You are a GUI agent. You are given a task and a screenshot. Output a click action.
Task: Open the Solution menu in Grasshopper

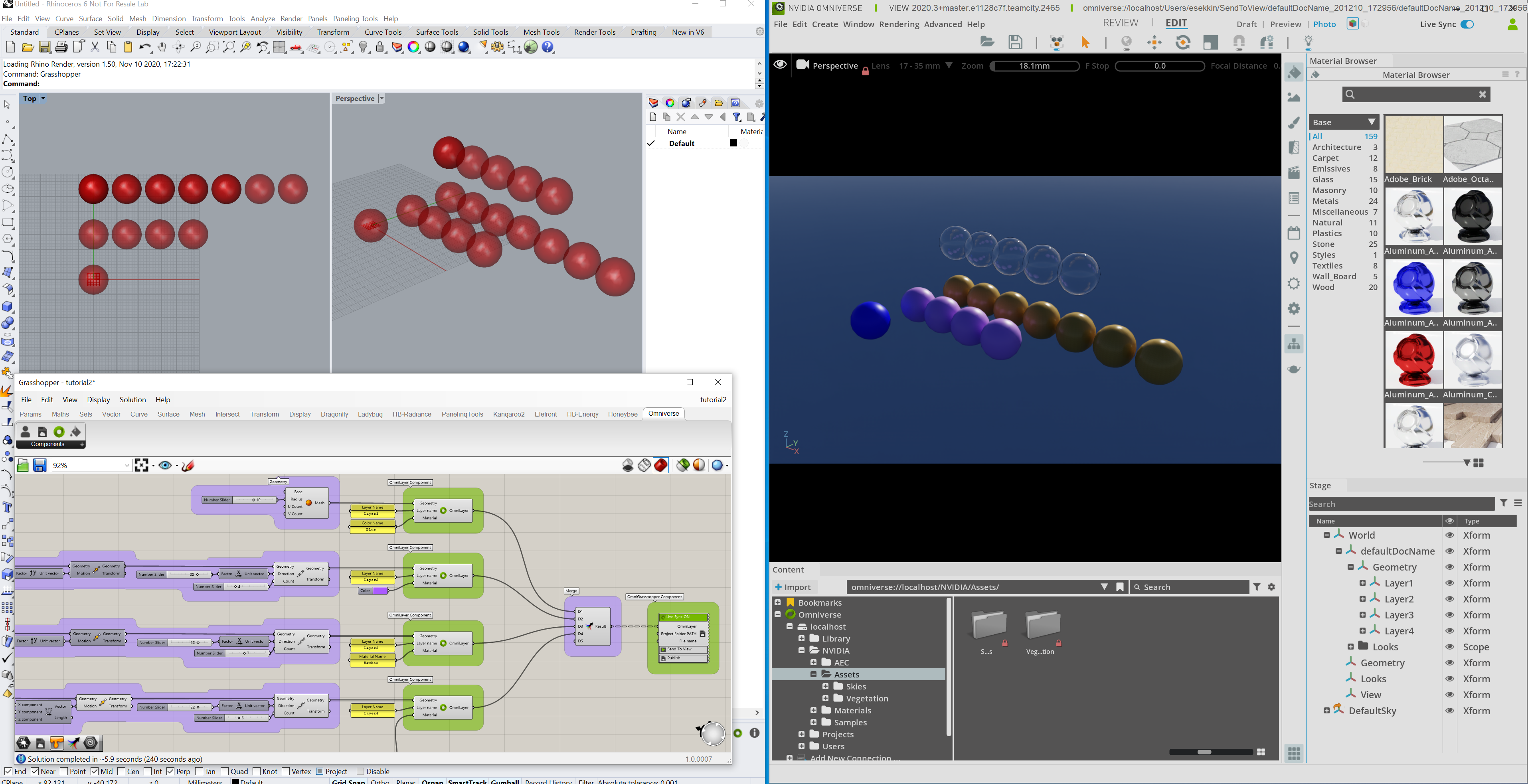click(132, 400)
